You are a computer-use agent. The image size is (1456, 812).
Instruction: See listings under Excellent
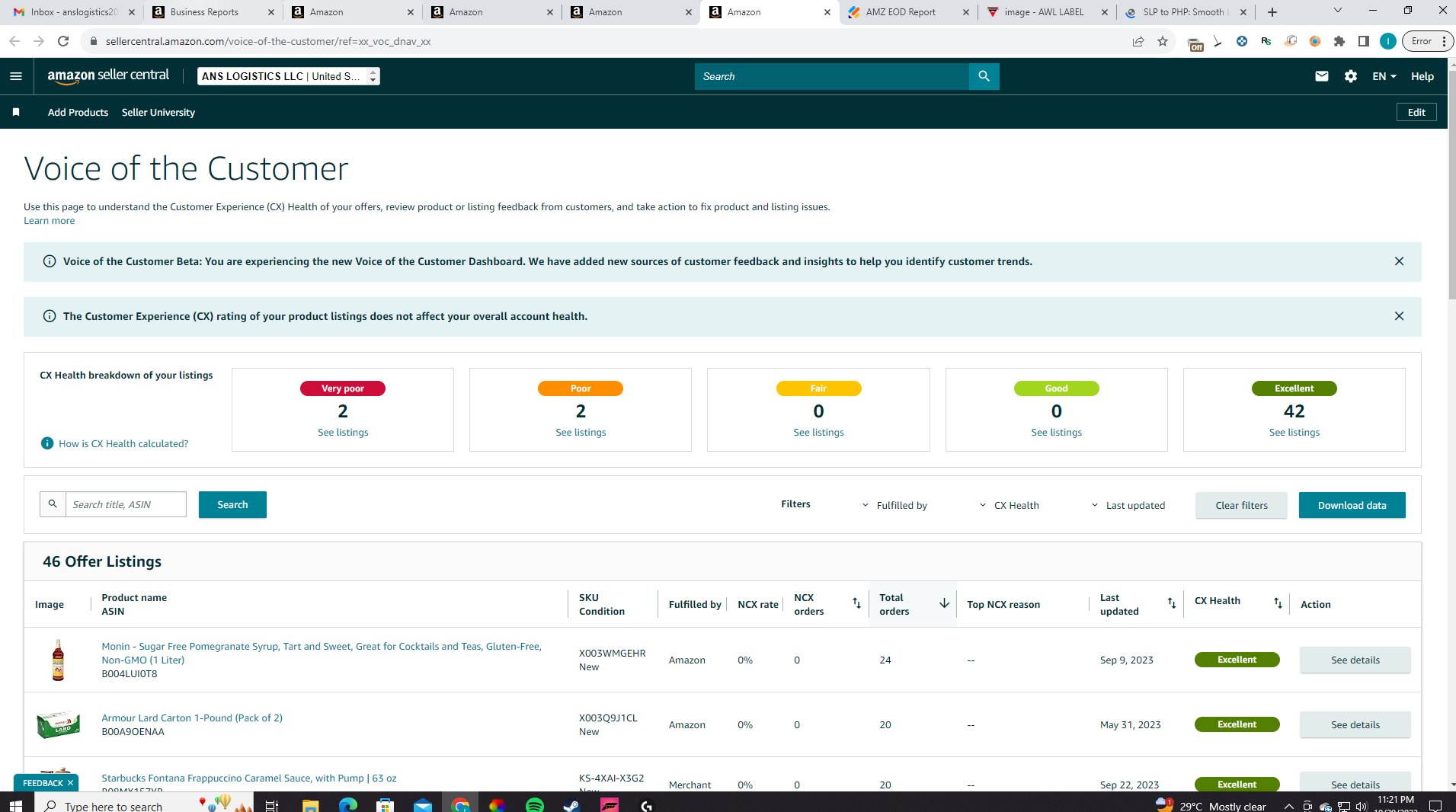click(1294, 432)
